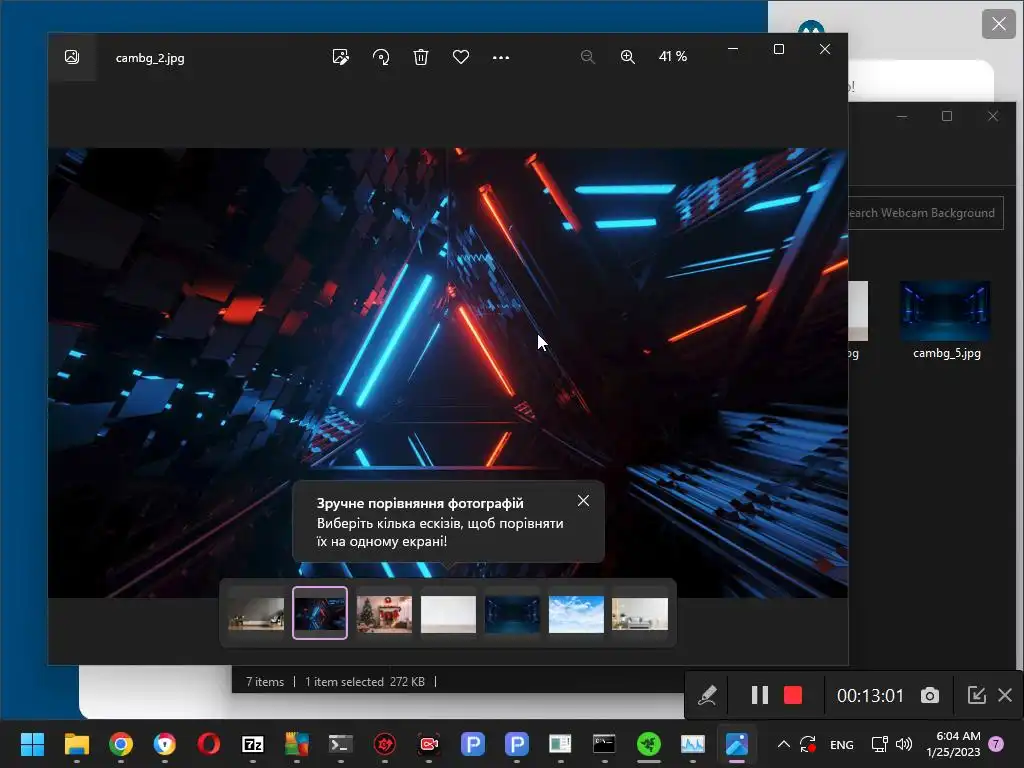Select the blue sky clouds thumbnail

tap(576, 613)
